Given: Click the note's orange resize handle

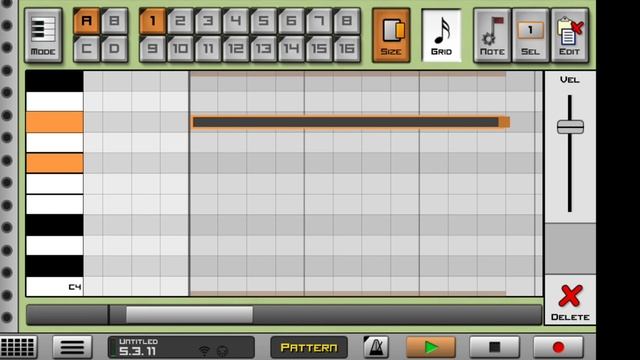Looking at the screenshot, I should (504, 122).
